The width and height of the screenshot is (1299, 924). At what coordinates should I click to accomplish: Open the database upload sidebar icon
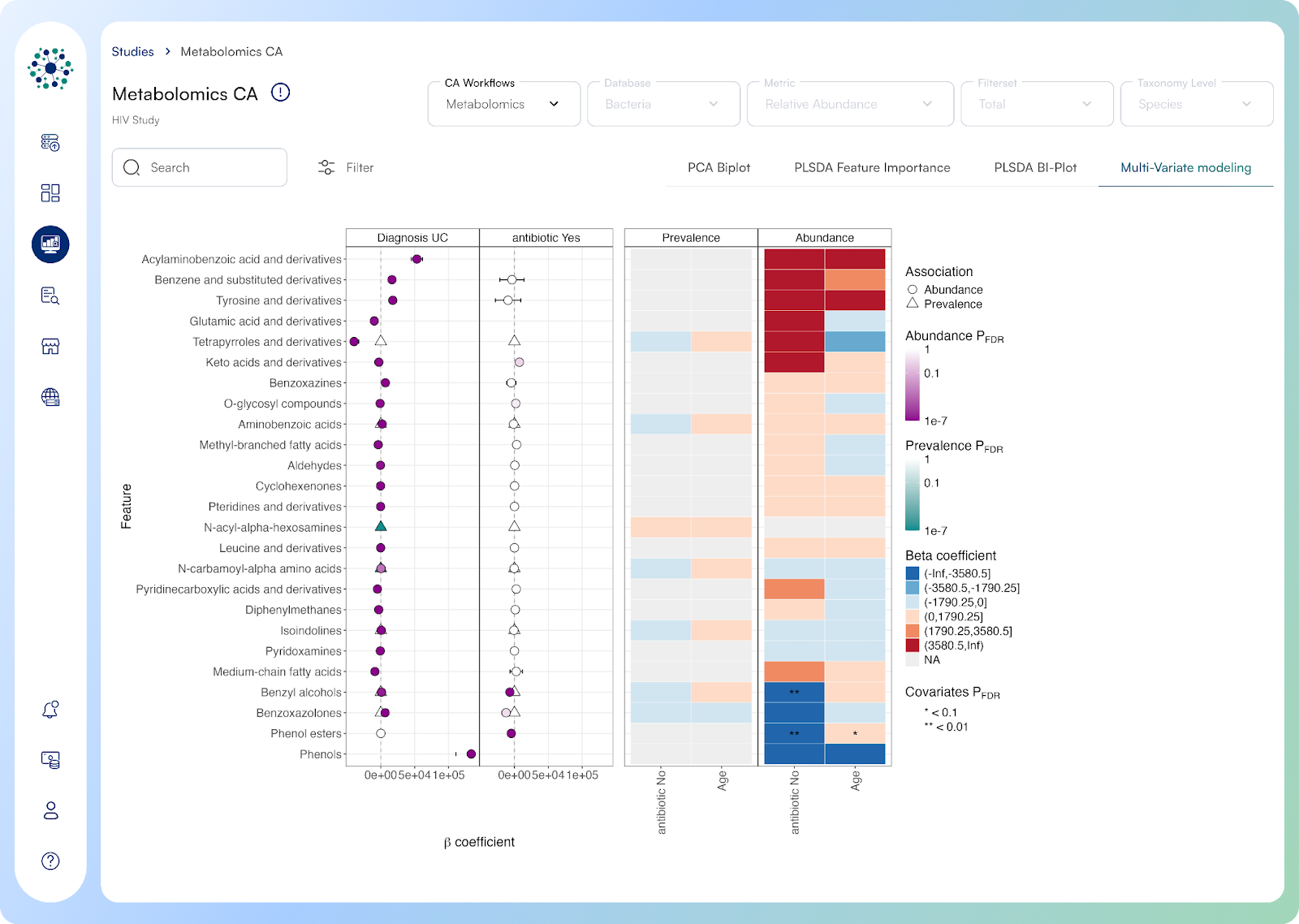point(50,143)
